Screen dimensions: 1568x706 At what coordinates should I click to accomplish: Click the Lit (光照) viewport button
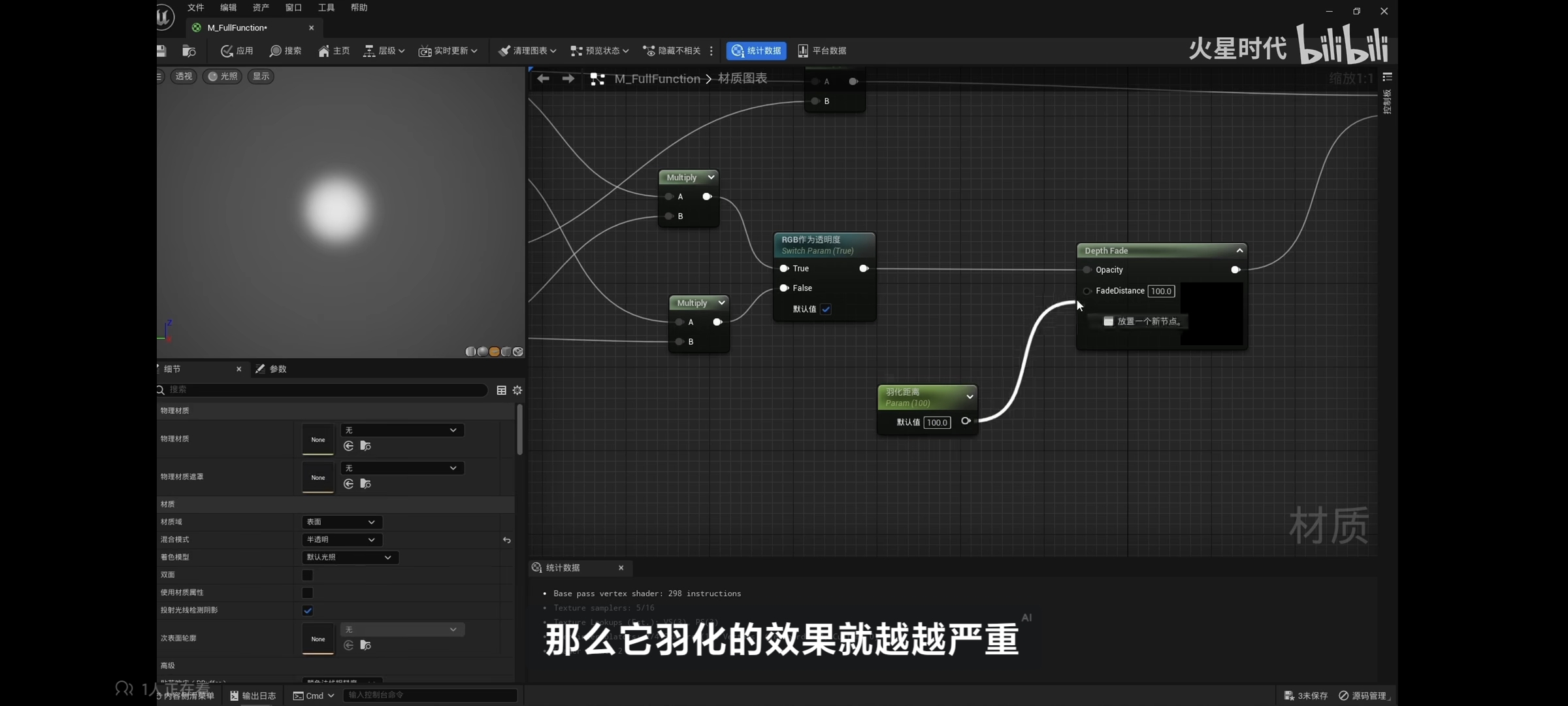pyautogui.click(x=223, y=76)
